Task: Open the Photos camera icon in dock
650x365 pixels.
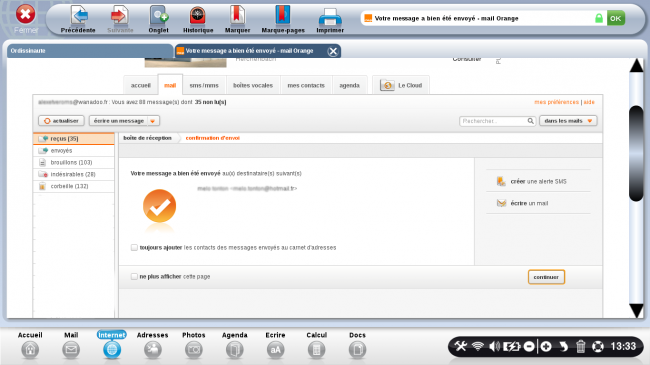Action: tap(194, 350)
